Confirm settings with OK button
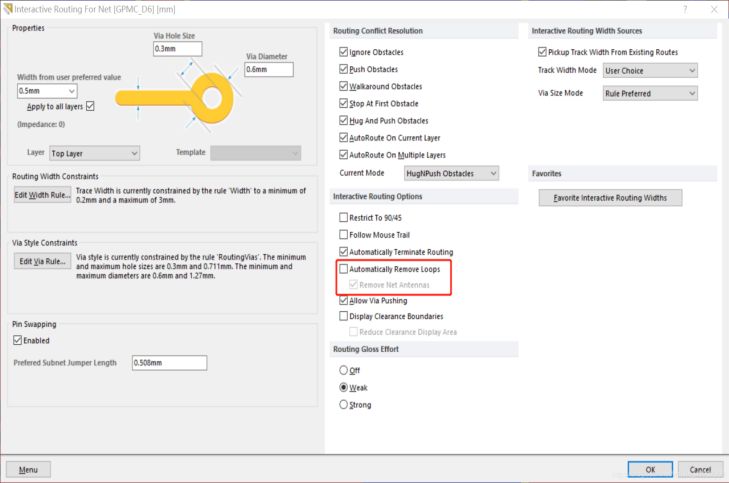Viewport: 729px width, 483px height. click(650, 469)
